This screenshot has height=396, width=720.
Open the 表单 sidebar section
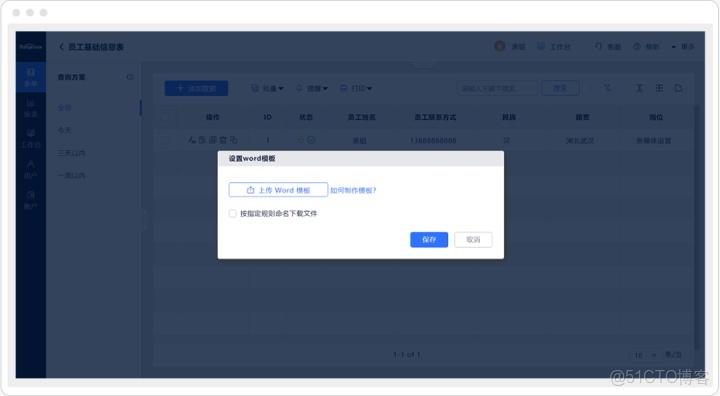coord(31,77)
